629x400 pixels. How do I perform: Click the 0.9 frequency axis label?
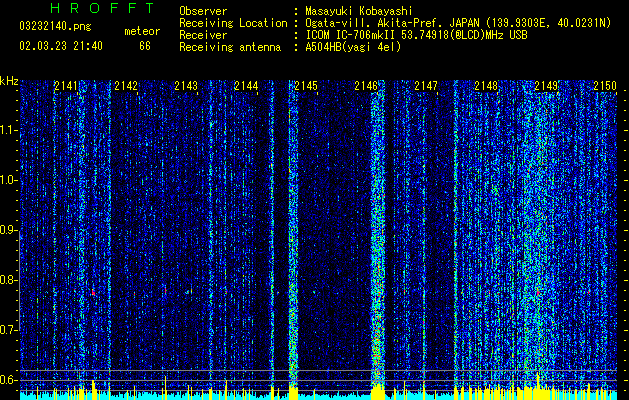9,230
